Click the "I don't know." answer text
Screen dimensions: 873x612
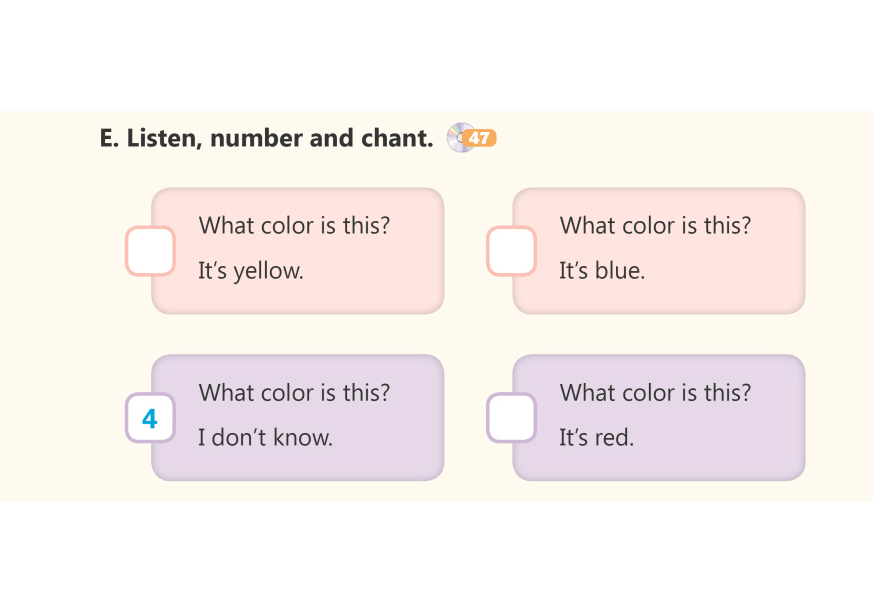click(265, 437)
